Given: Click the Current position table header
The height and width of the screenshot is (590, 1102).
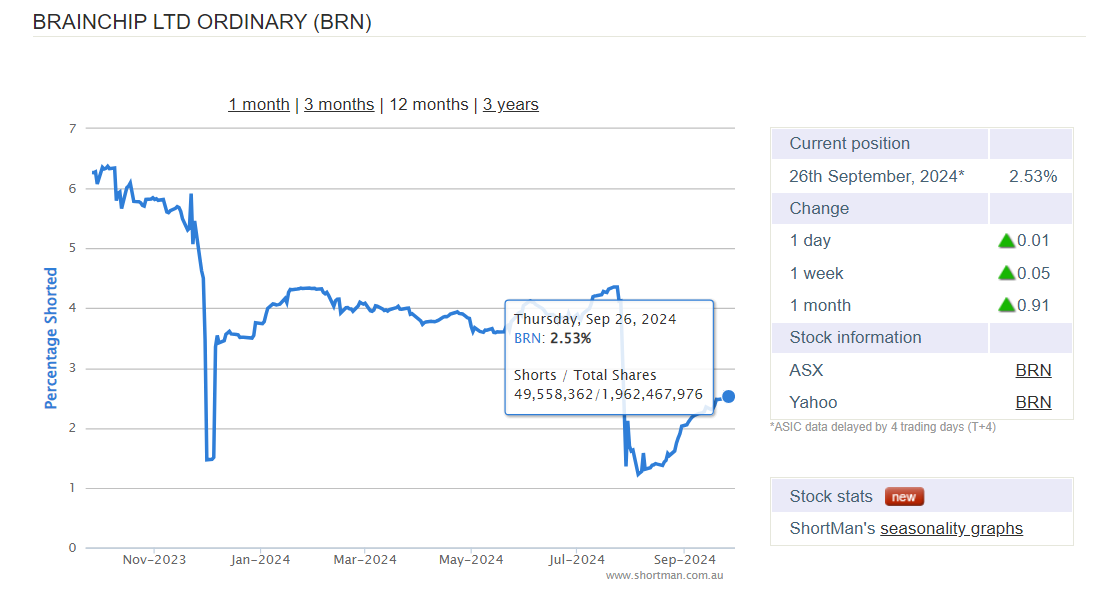Looking at the screenshot, I should (x=849, y=144).
